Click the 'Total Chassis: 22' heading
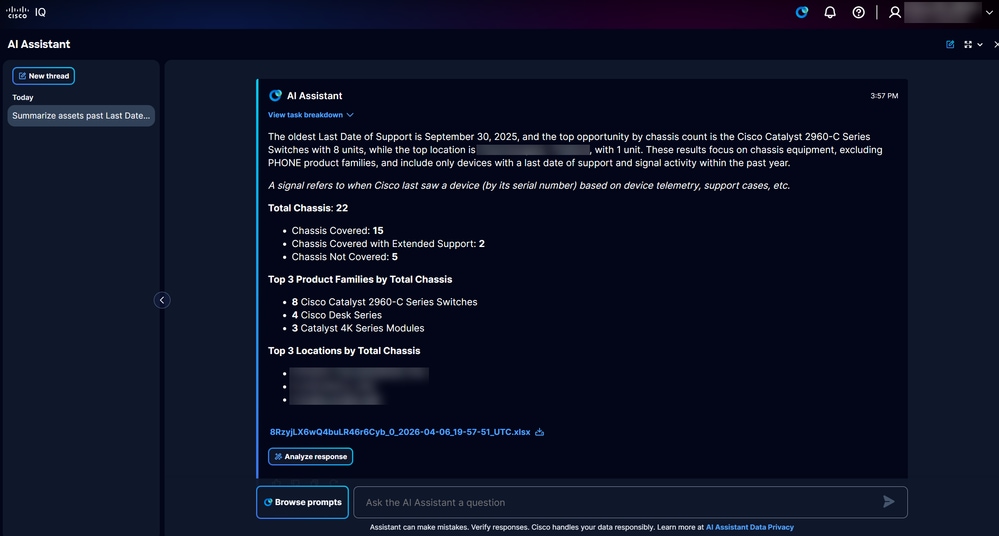The width and height of the screenshot is (999, 536). [x=308, y=208]
